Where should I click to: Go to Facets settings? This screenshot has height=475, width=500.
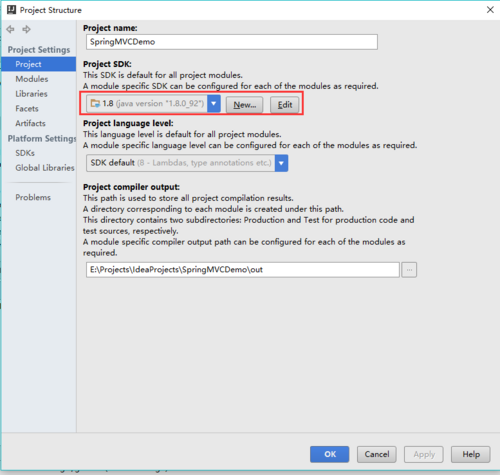[27, 108]
